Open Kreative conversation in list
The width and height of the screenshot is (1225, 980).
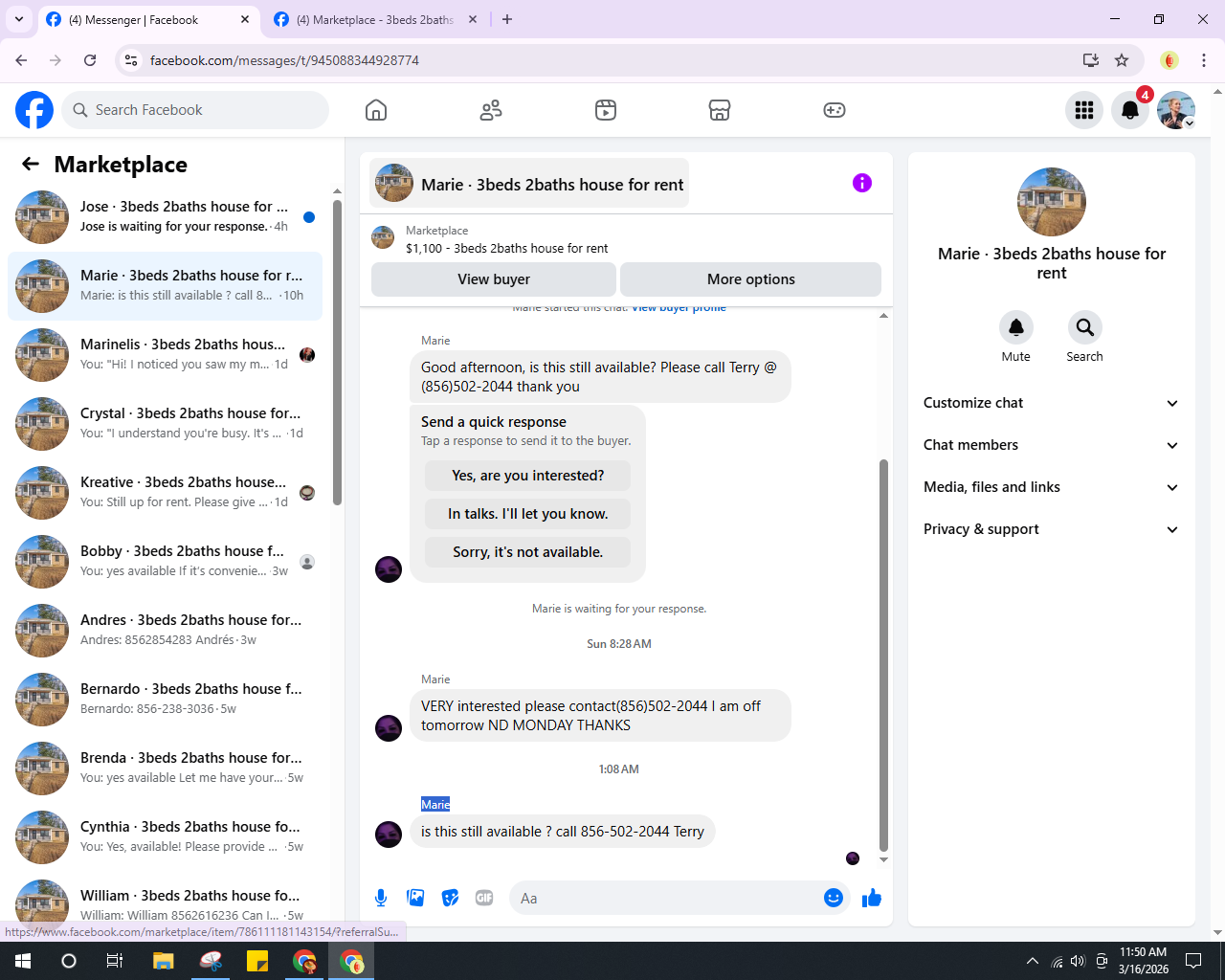pos(165,493)
